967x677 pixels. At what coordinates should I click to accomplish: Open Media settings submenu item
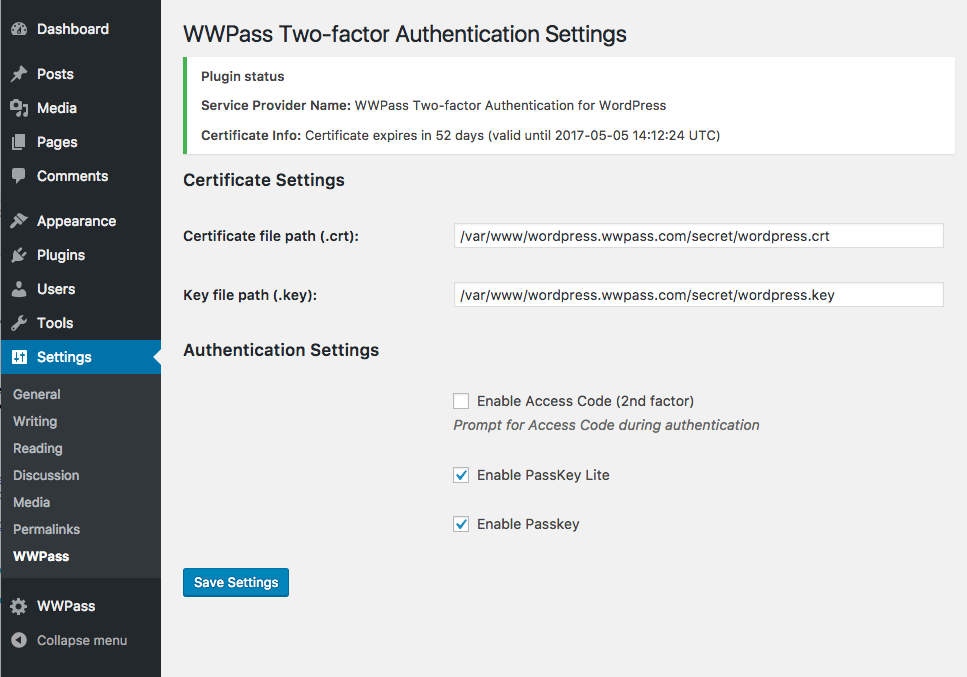click(x=31, y=503)
